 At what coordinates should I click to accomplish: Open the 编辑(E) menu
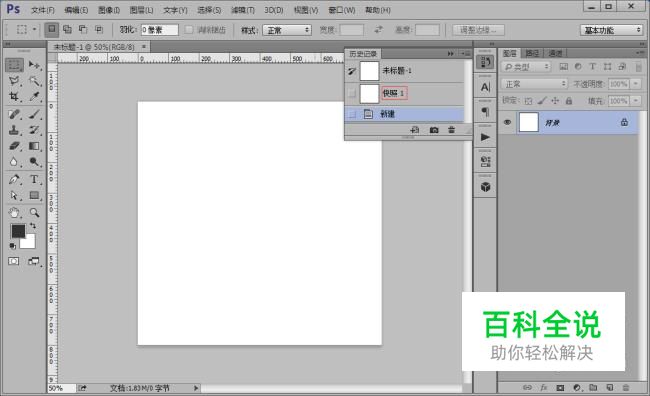click(76, 10)
